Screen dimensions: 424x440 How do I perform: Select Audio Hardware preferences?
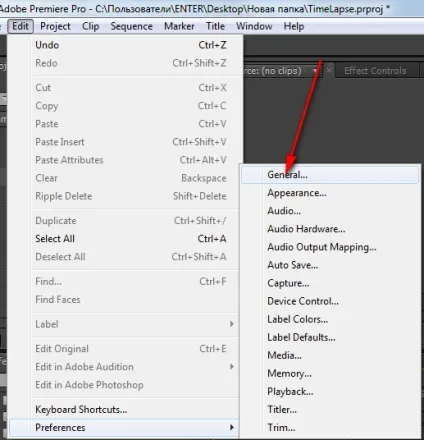click(330, 229)
